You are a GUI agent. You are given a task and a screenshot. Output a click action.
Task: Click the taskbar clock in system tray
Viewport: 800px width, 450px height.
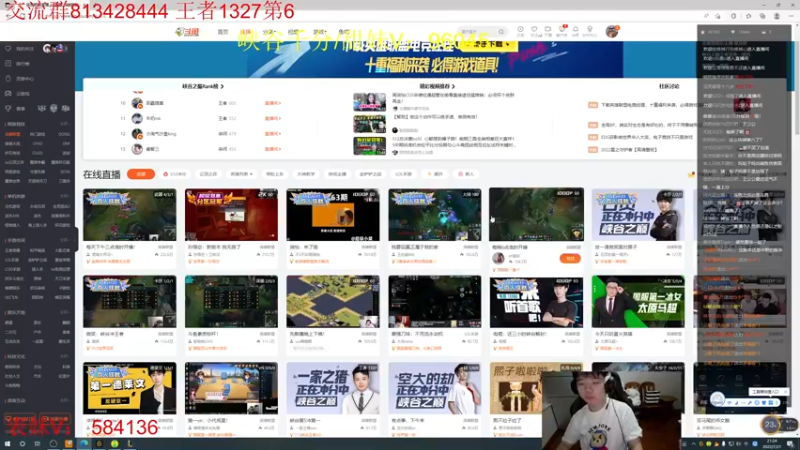tap(772, 444)
